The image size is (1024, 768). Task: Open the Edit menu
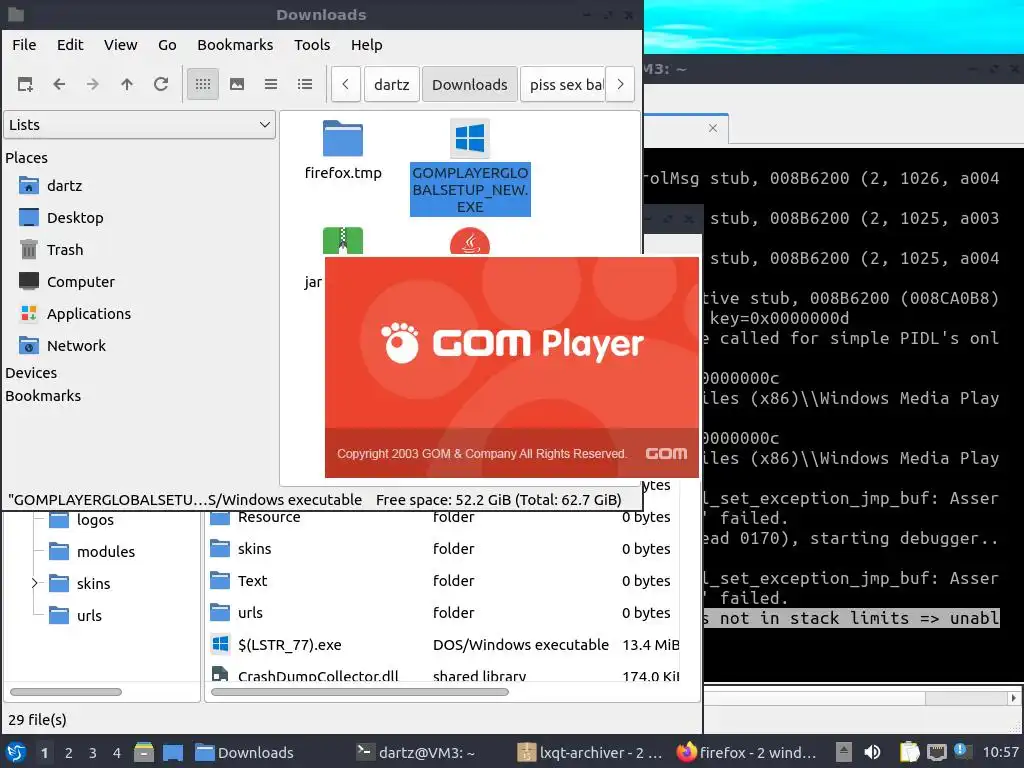(x=70, y=45)
